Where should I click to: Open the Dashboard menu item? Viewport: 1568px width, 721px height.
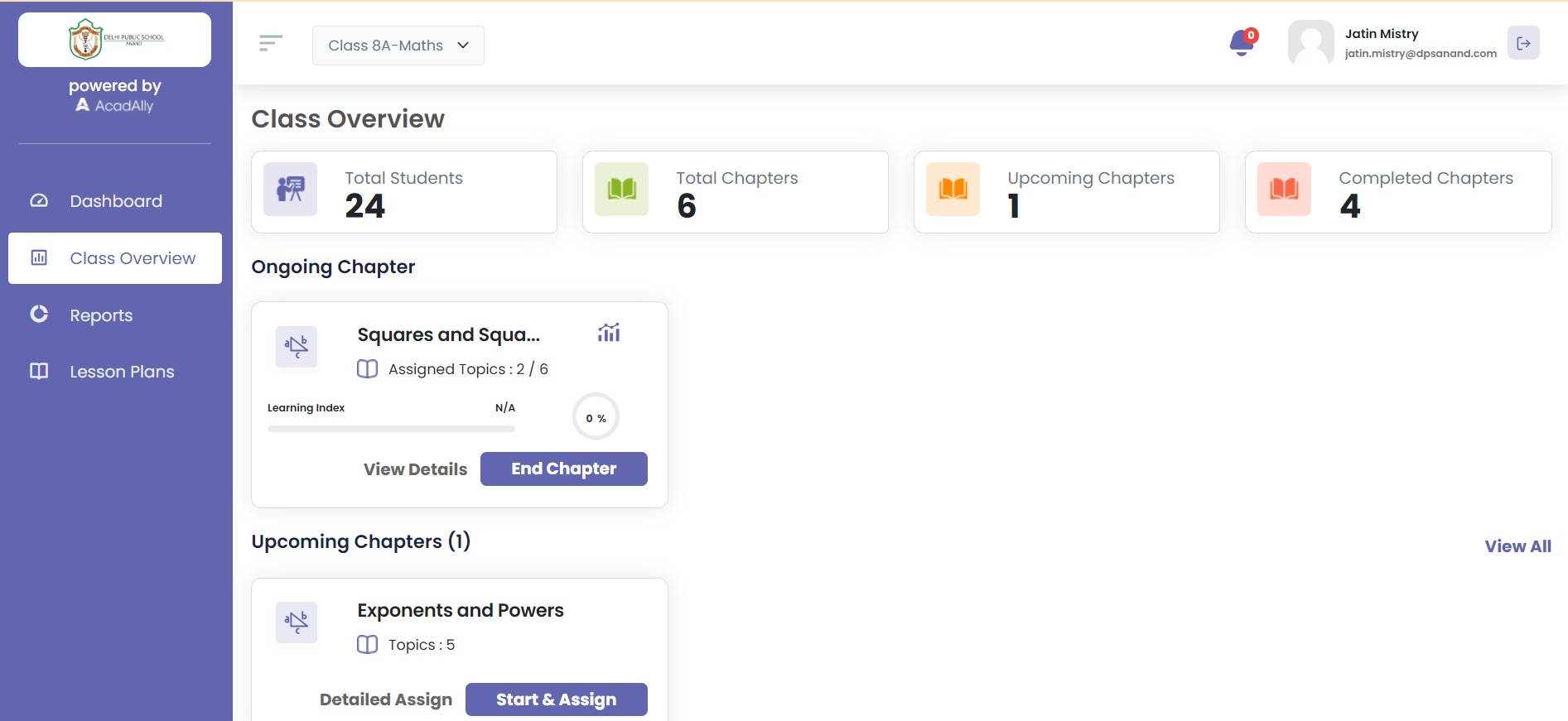coord(115,201)
